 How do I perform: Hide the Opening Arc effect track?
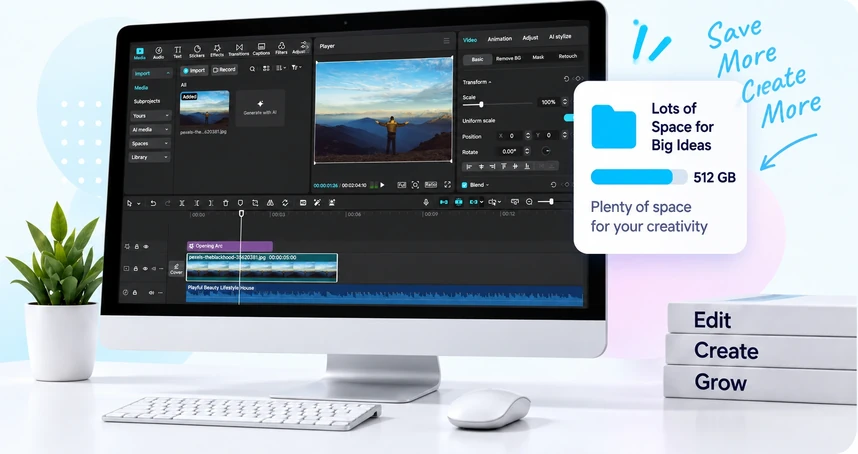(146, 247)
